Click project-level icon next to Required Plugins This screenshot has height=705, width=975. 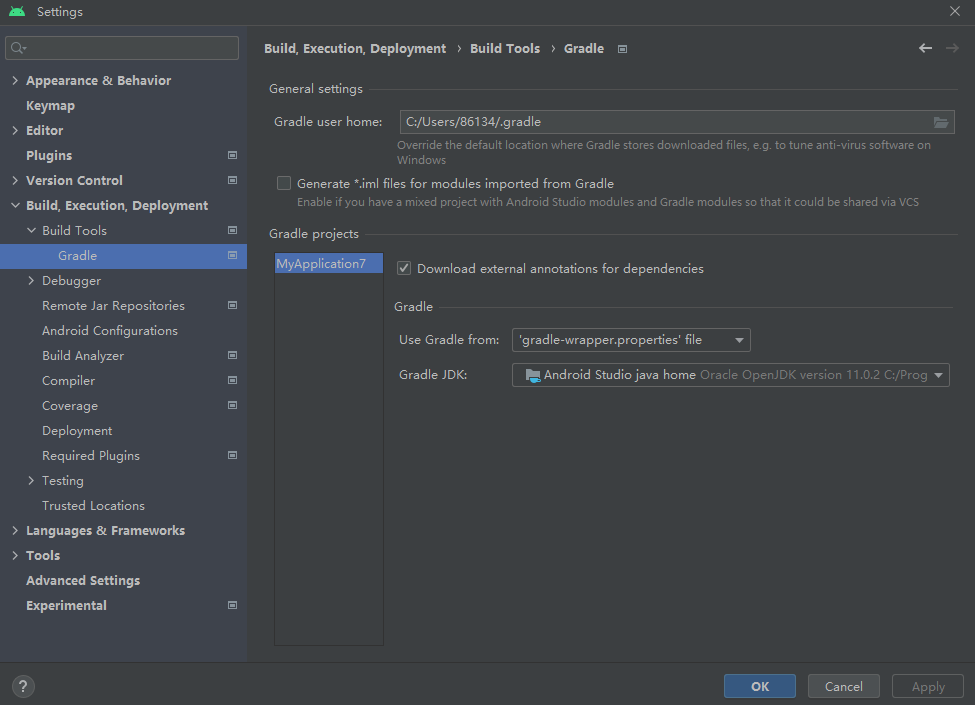[x=233, y=456]
